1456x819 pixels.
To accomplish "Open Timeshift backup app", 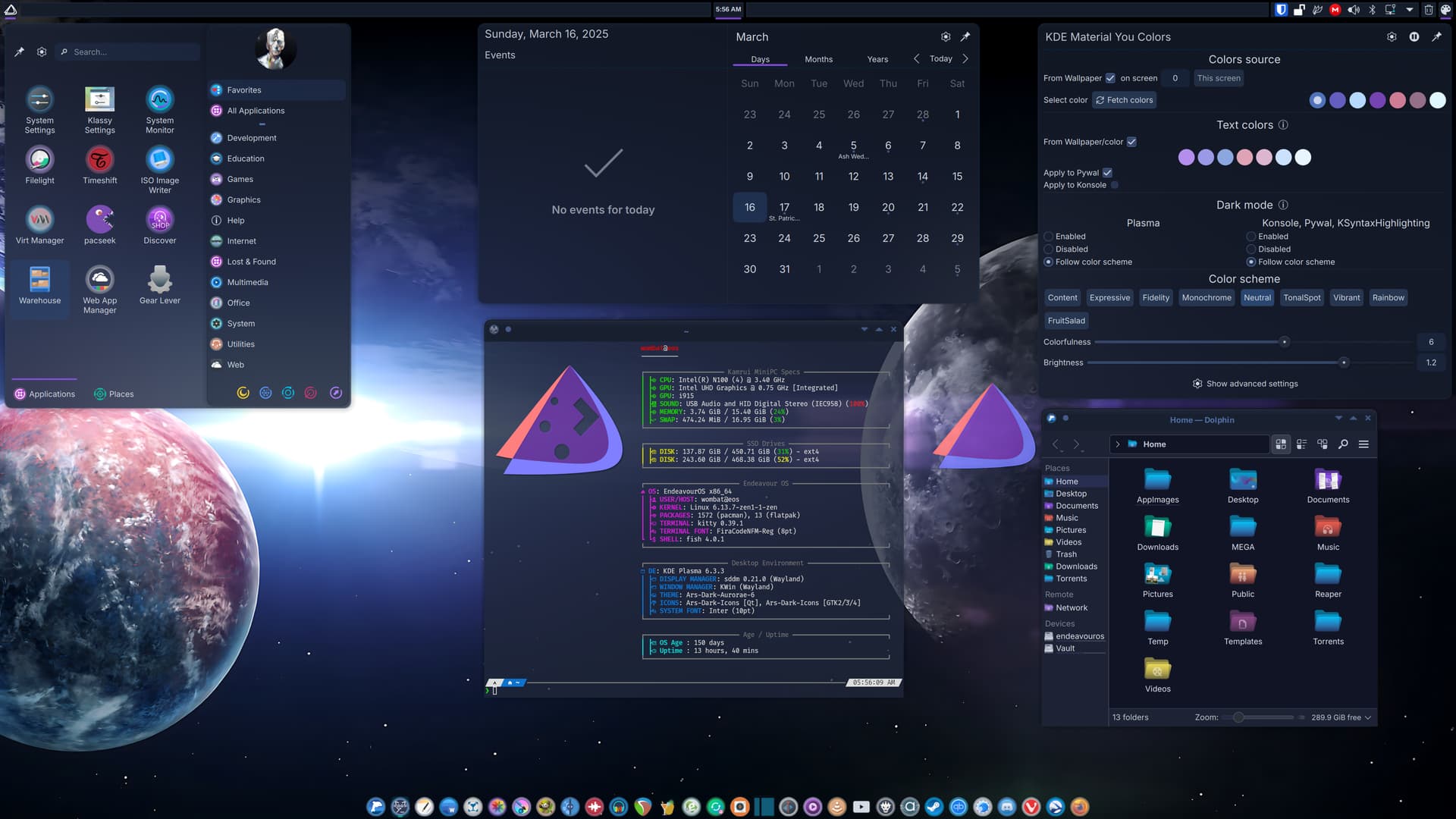I will click(99, 165).
